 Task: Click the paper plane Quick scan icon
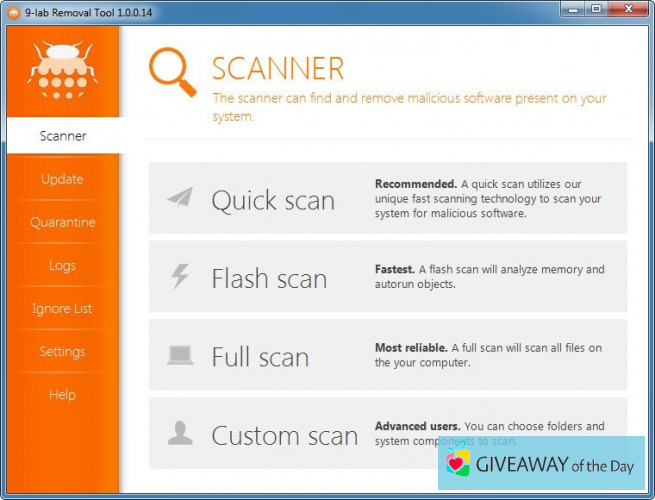click(x=180, y=198)
